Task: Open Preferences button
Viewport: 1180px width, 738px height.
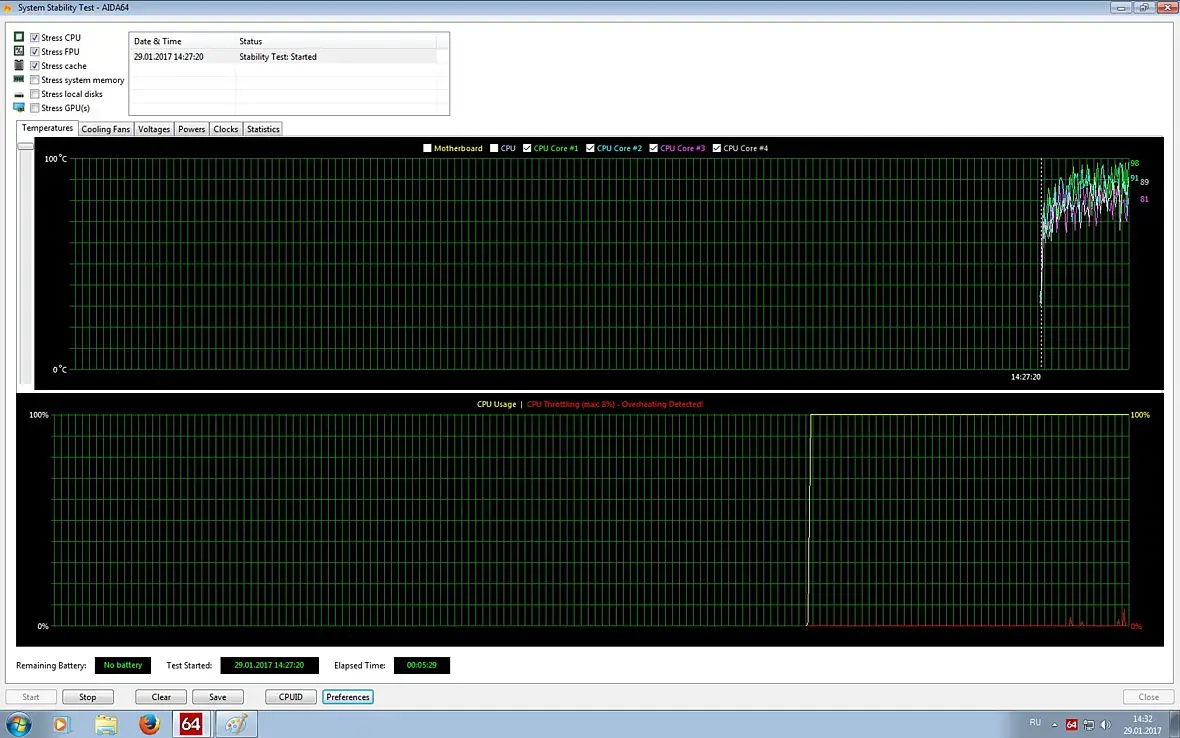Action: [348, 697]
